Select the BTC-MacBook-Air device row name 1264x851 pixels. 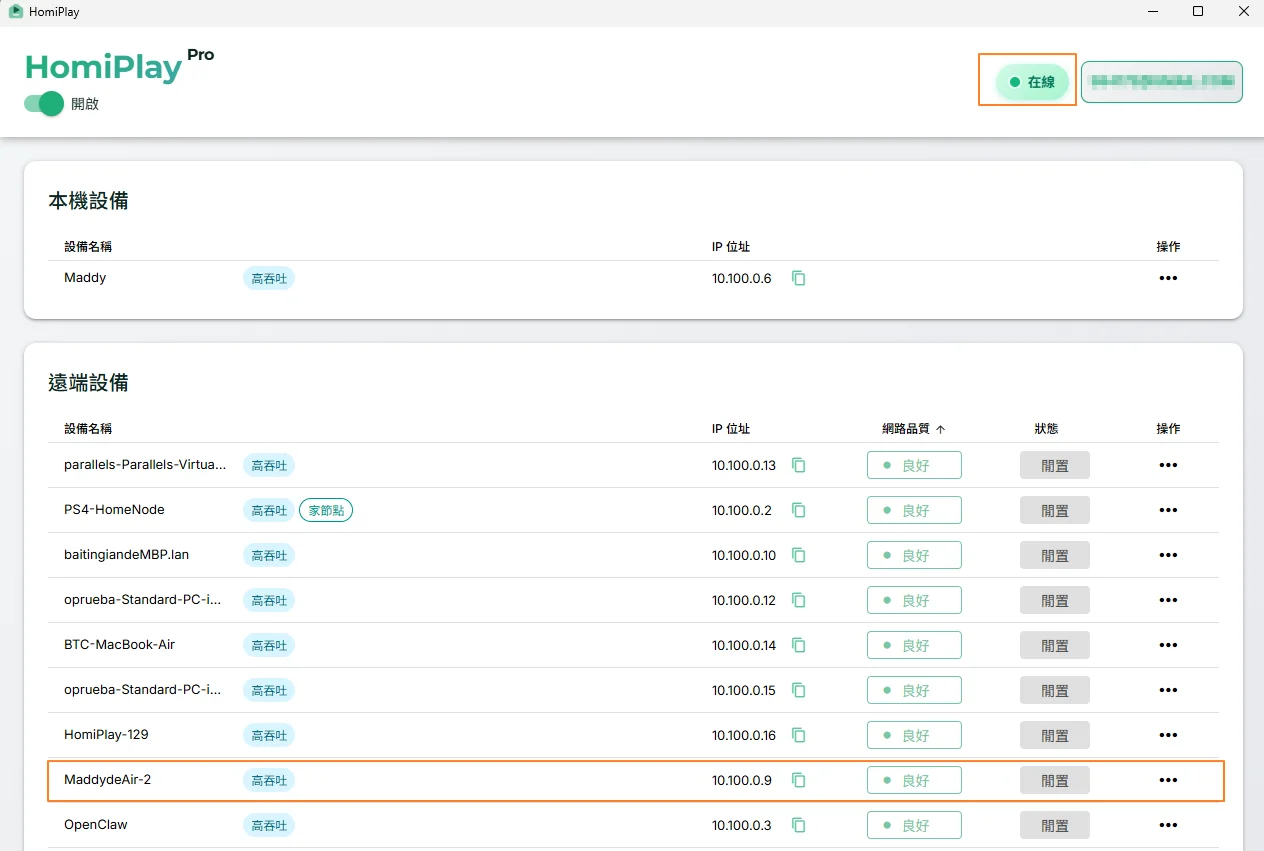[x=119, y=645]
